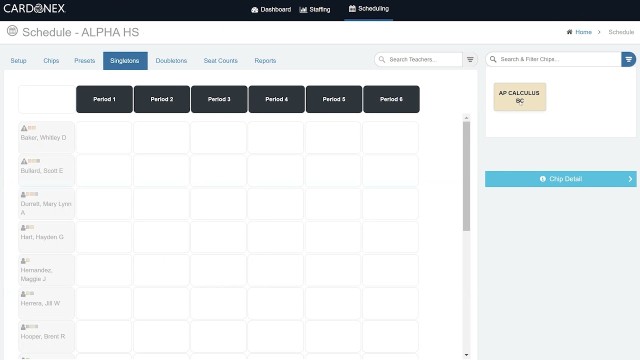
Task: Click the info icon on Chip Detail
Action: [543, 179]
